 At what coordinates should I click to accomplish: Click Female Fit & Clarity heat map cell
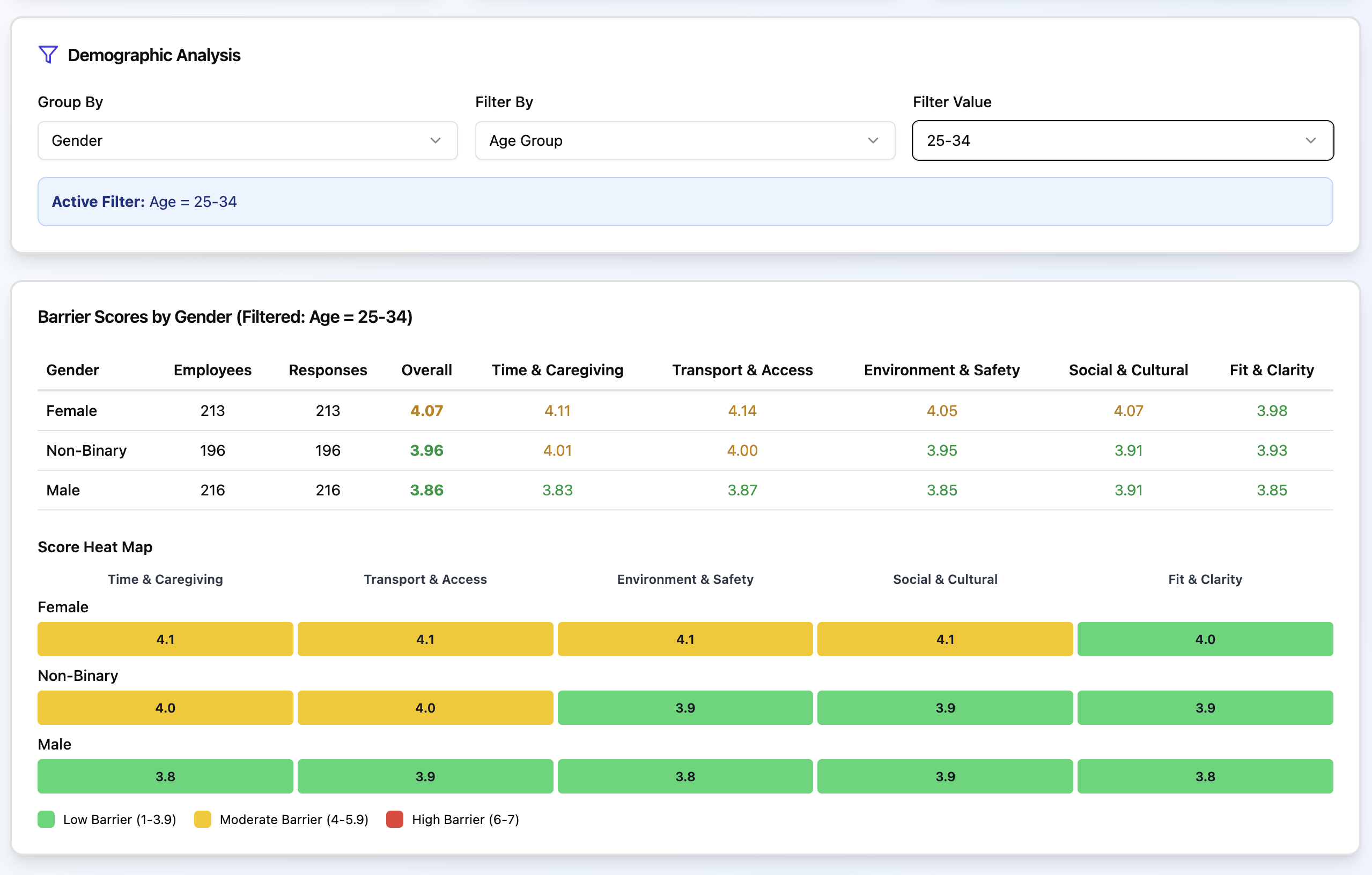coord(1205,639)
